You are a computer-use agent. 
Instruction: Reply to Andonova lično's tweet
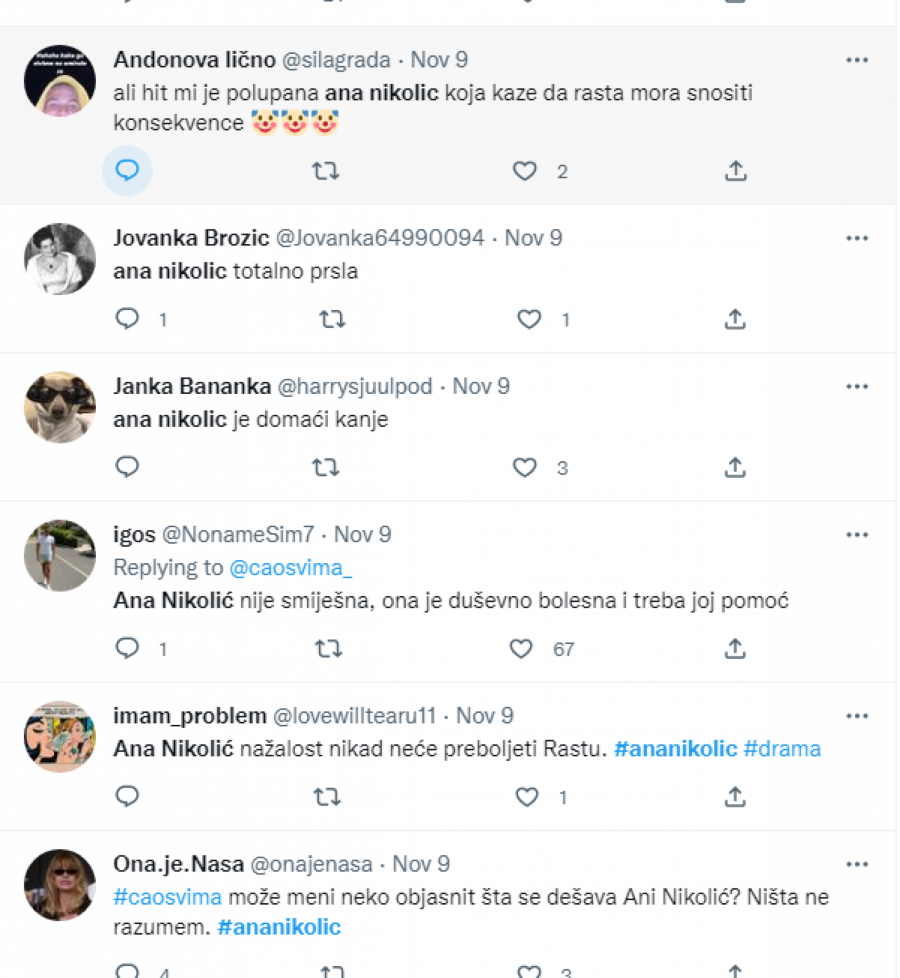[x=127, y=171]
